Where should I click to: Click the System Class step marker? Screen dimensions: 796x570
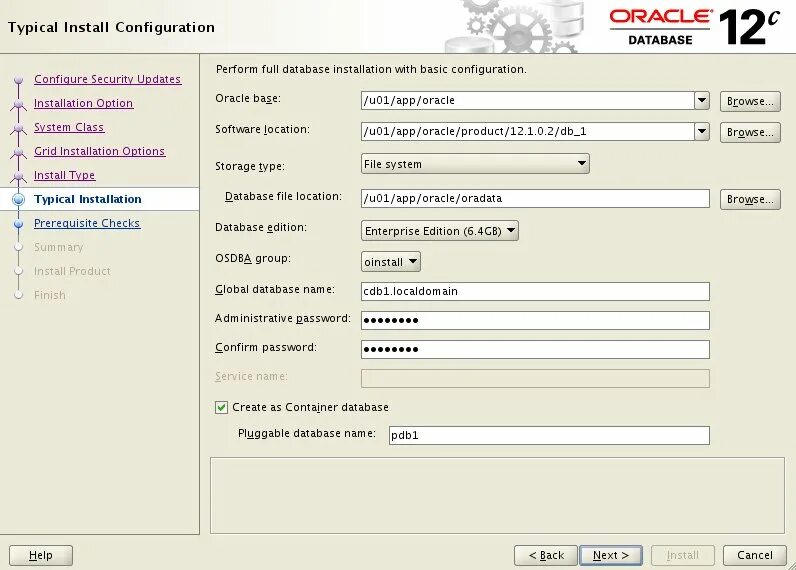pos(19,127)
